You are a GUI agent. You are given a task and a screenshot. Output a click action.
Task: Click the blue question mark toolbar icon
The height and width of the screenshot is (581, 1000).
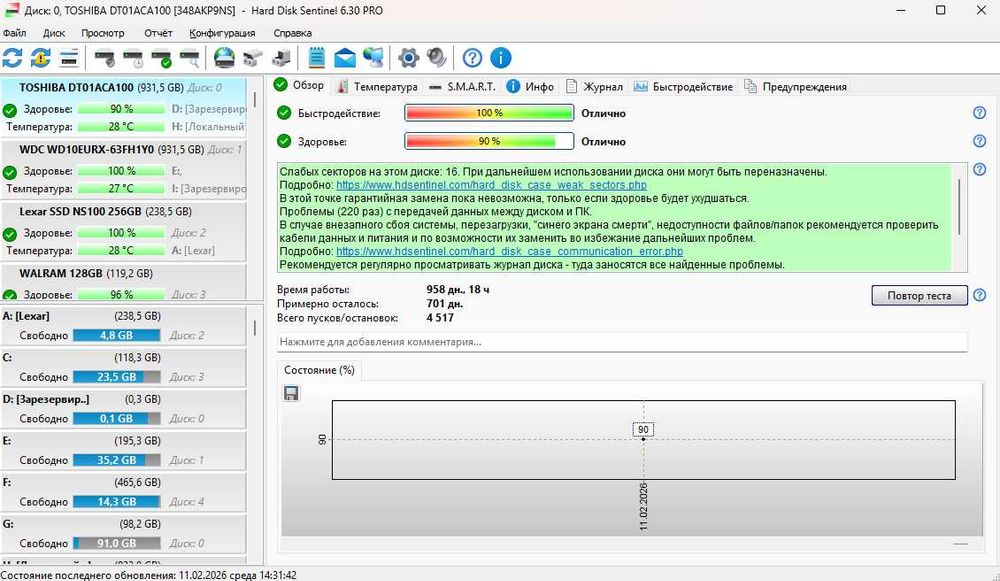point(472,58)
